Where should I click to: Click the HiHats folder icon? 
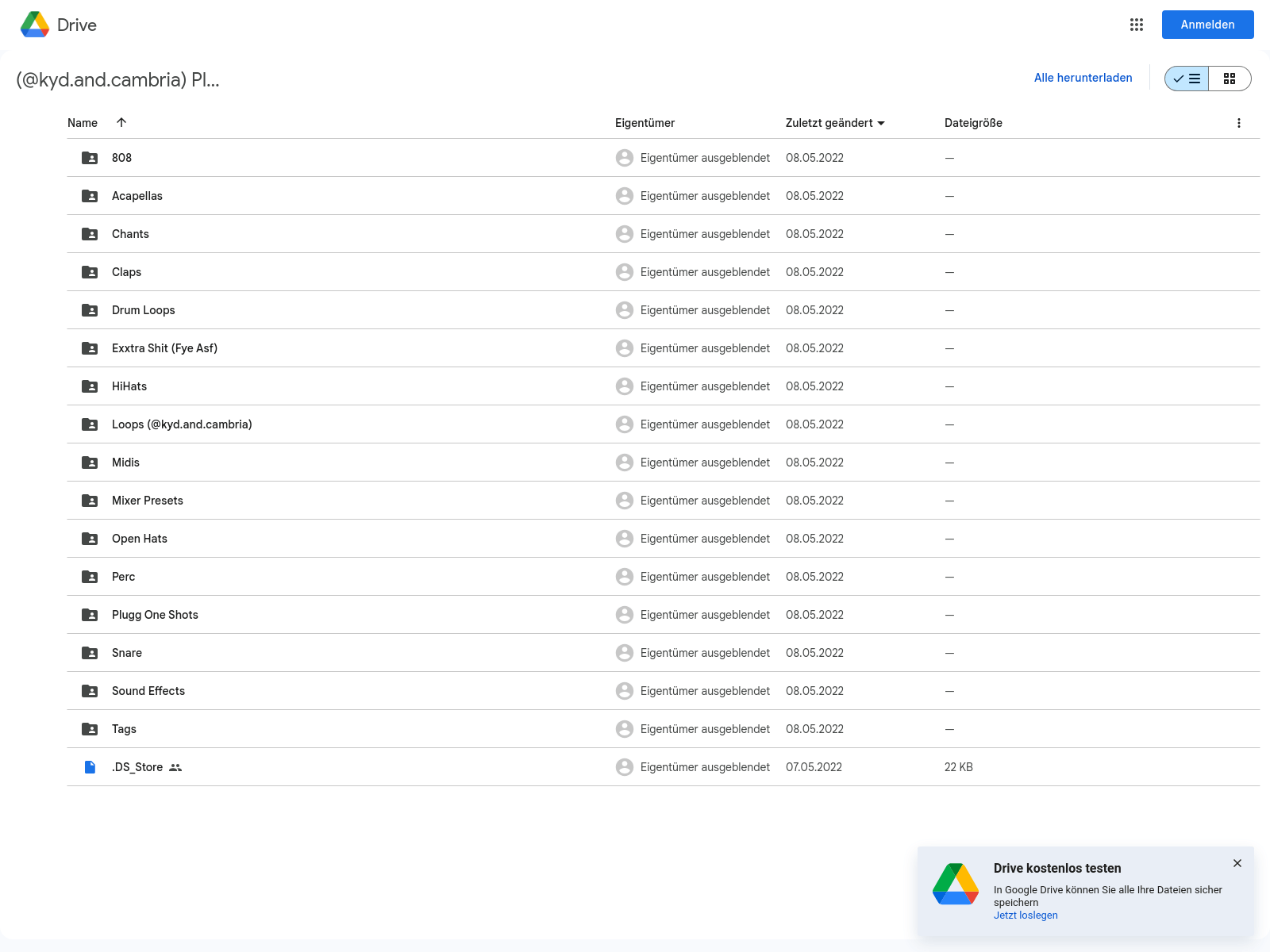[90, 386]
